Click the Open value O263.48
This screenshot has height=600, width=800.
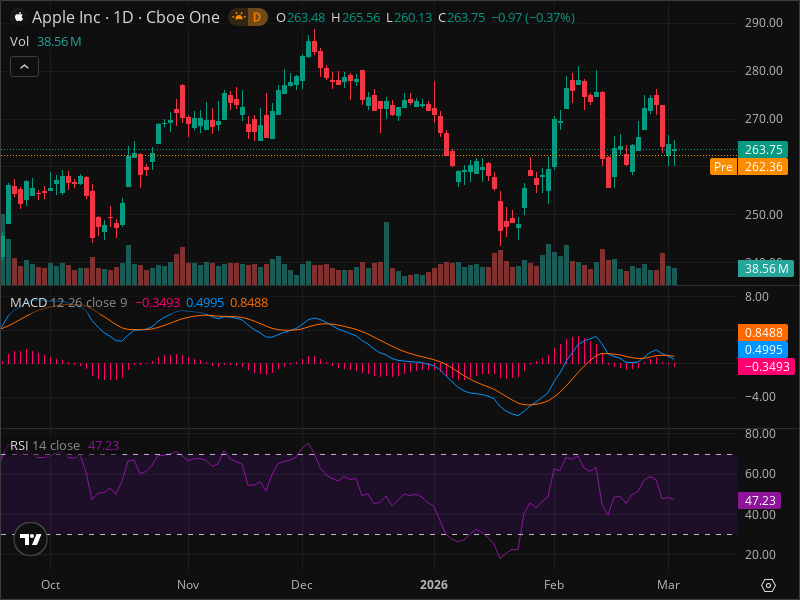point(301,18)
